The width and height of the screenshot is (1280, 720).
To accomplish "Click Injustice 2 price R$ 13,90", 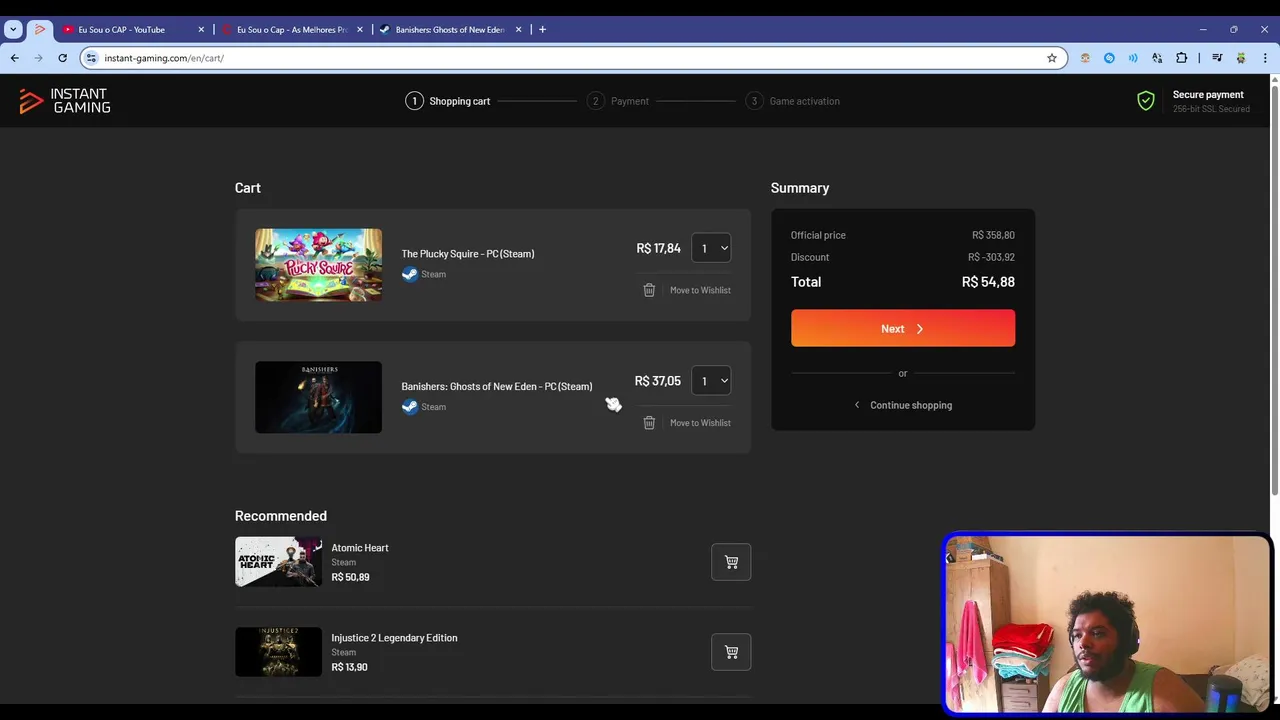I will point(349,667).
